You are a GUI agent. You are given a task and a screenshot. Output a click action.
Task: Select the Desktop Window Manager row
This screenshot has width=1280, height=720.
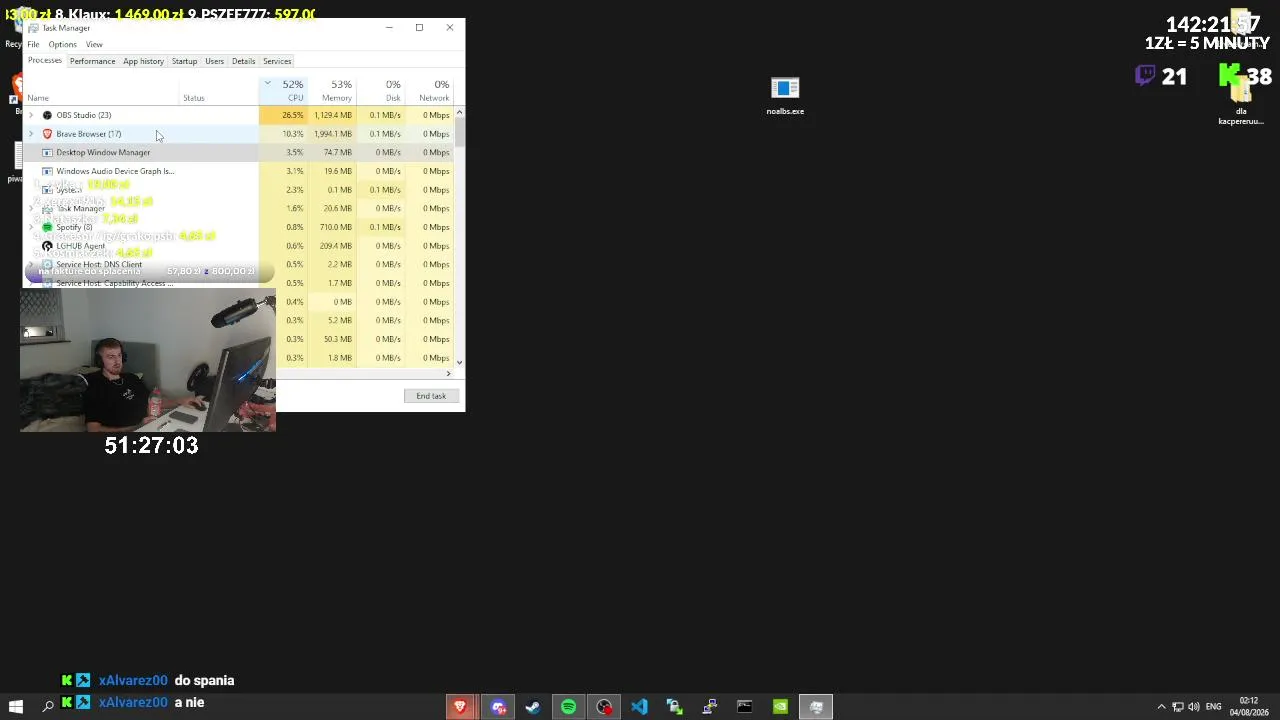coord(239,152)
